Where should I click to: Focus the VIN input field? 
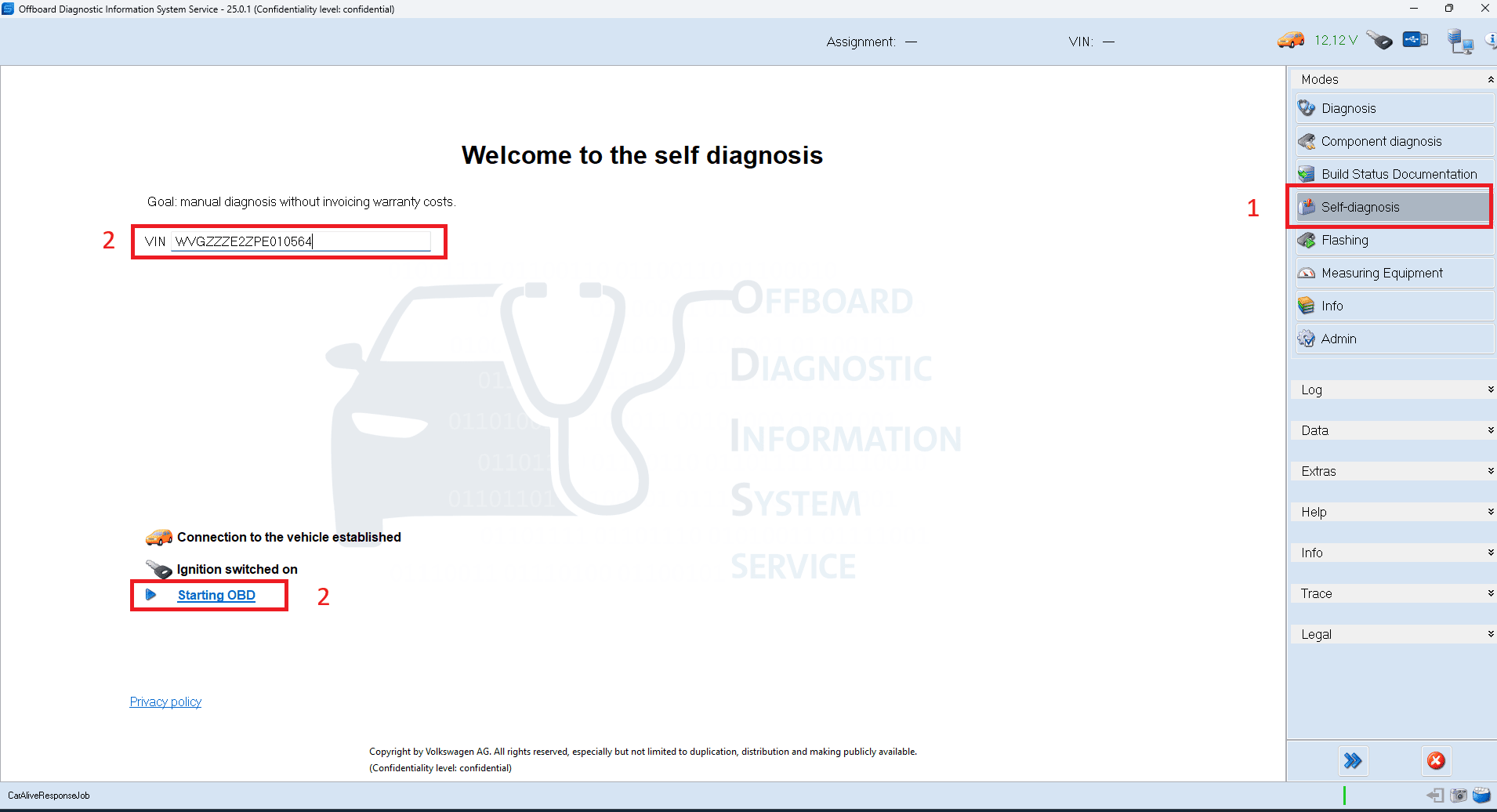click(x=301, y=241)
